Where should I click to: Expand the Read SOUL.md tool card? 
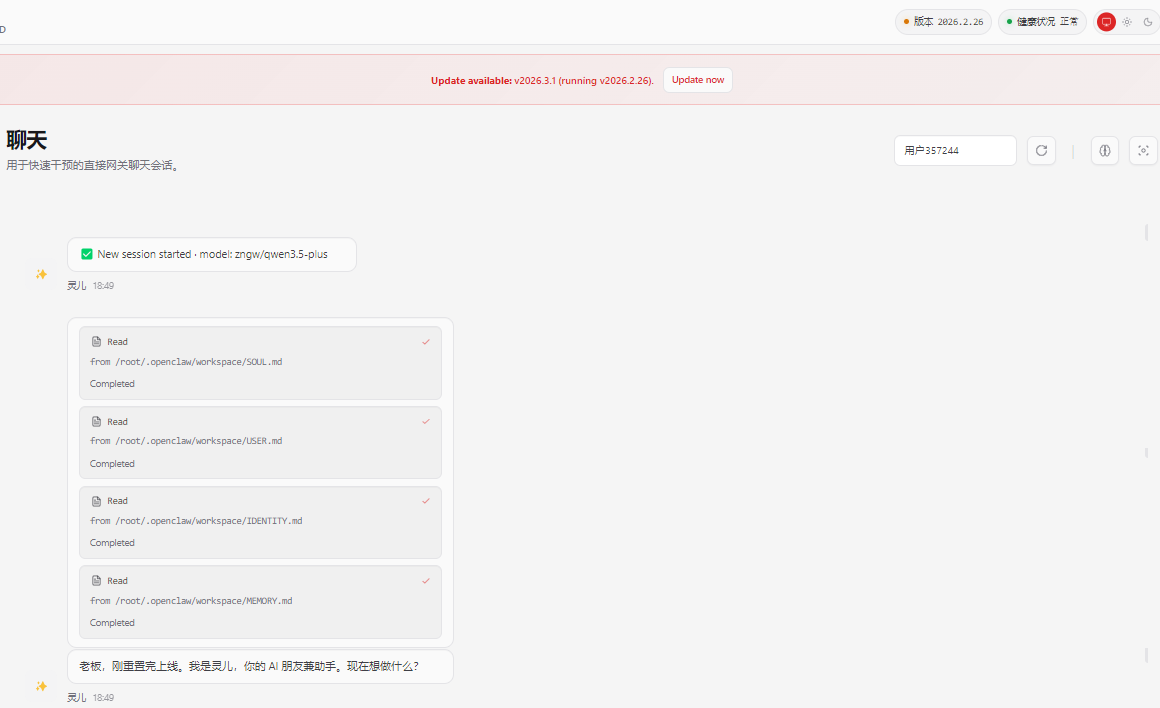coord(260,362)
